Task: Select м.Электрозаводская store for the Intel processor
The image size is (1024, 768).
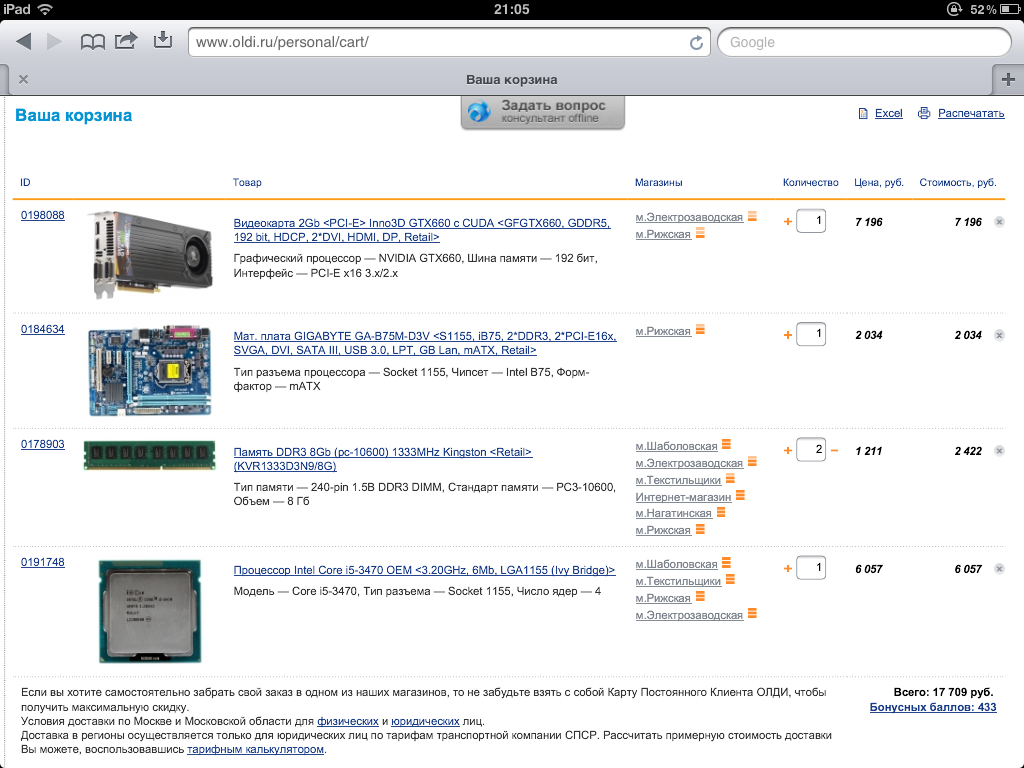Action: coord(689,615)
